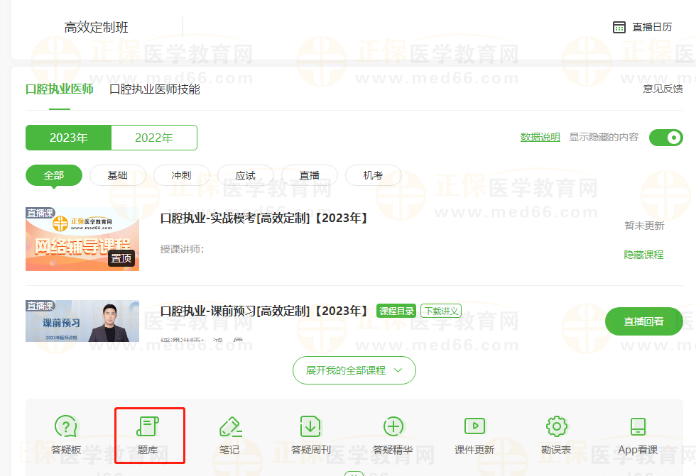Select the 2023年 year tab
This screenshot has height=476, width=696.
click(x=68, y=138)
